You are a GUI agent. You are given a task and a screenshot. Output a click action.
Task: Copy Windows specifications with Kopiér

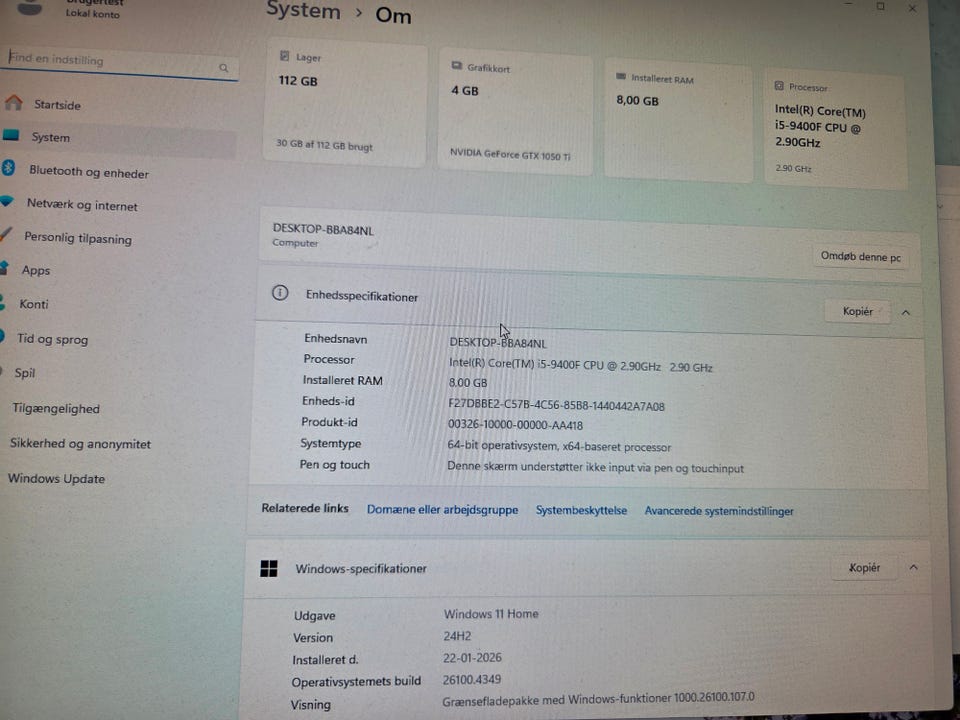click(864, 568)
